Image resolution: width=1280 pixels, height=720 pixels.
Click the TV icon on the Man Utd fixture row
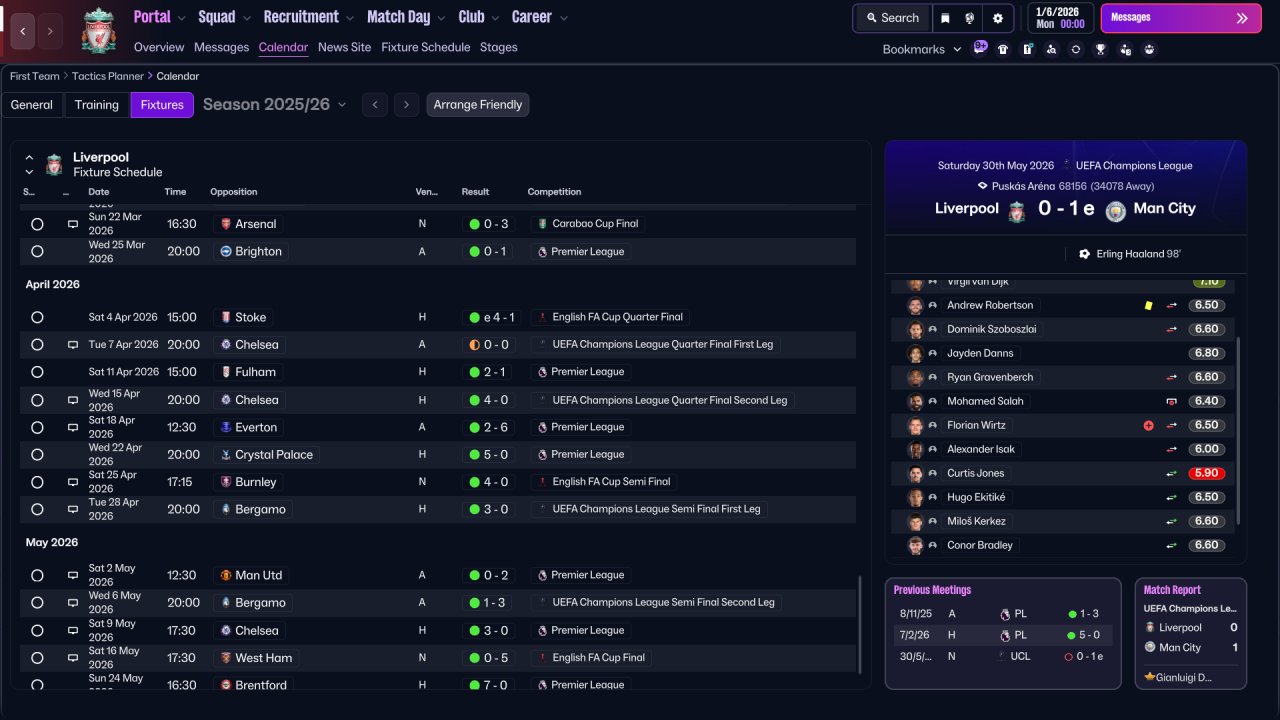click(73, 575)
